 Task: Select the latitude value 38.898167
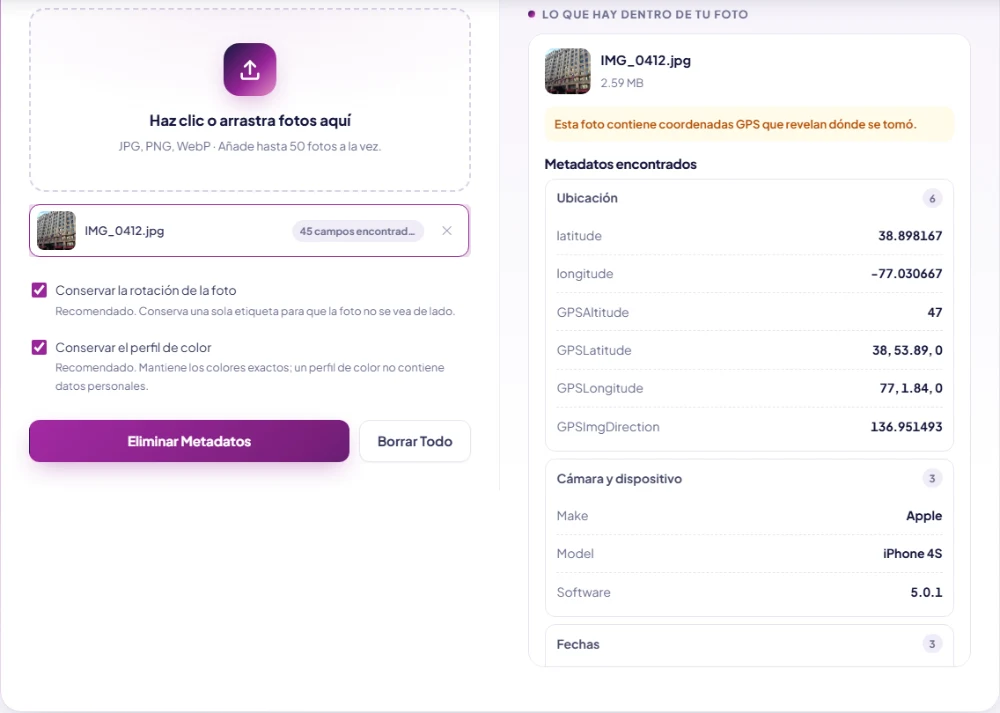click(x=910, y=235)
